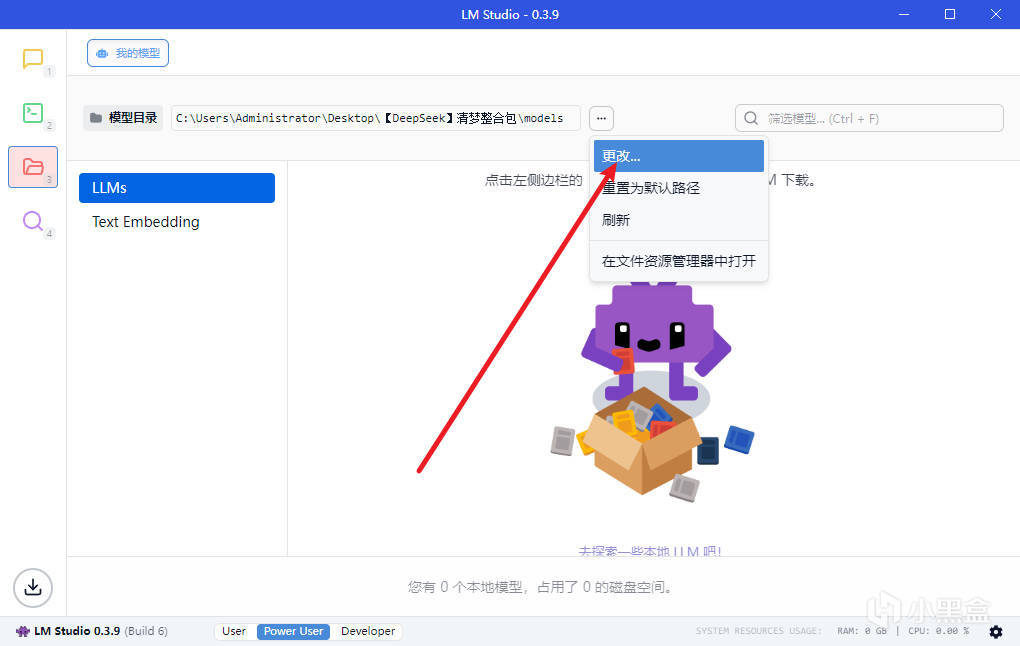Image resolution: width=1020 pixels, height=646 pixels.
Task: Close the LM Studio window
Action: tap(996, 14)
